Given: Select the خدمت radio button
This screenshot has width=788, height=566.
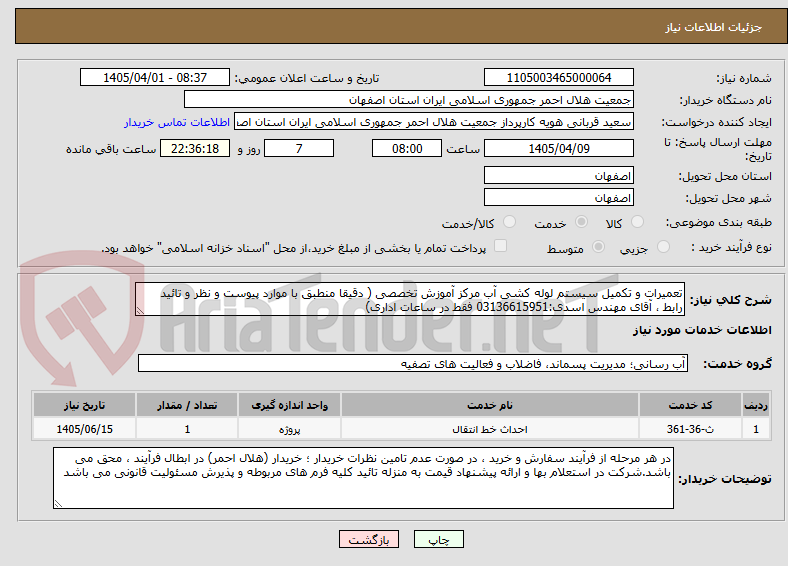Looking at the screenshot, I should [x=581, y=222].
